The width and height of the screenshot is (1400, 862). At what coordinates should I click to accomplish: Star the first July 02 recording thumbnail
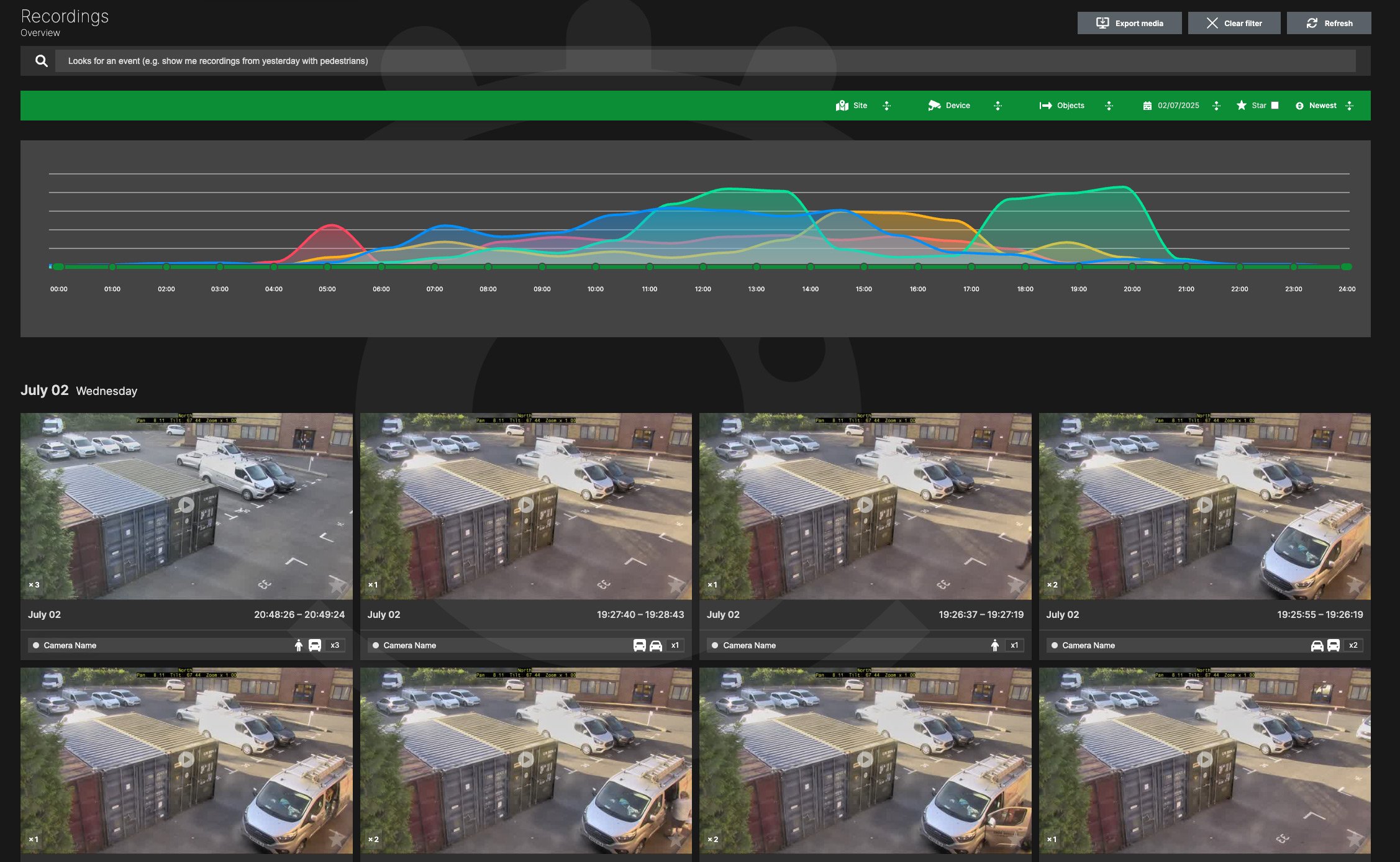[x=336, y=584]
